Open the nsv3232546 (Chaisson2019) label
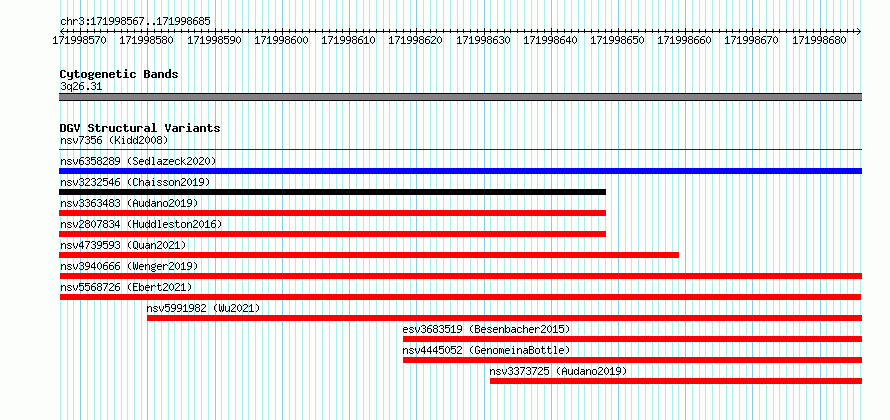The image size is (890, 420). [135, 182]
